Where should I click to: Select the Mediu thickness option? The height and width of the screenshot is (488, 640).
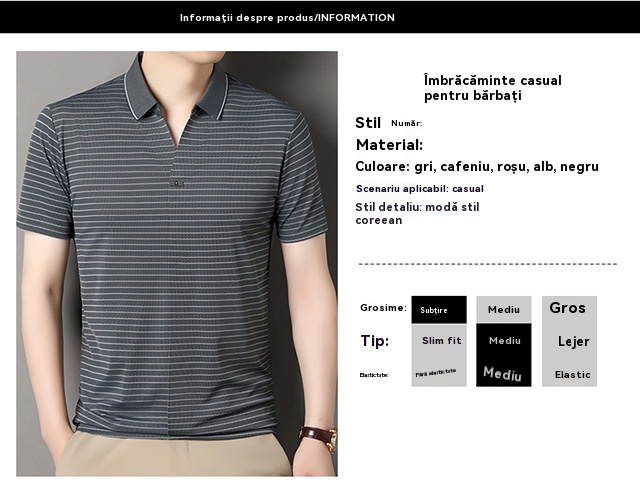503,310
